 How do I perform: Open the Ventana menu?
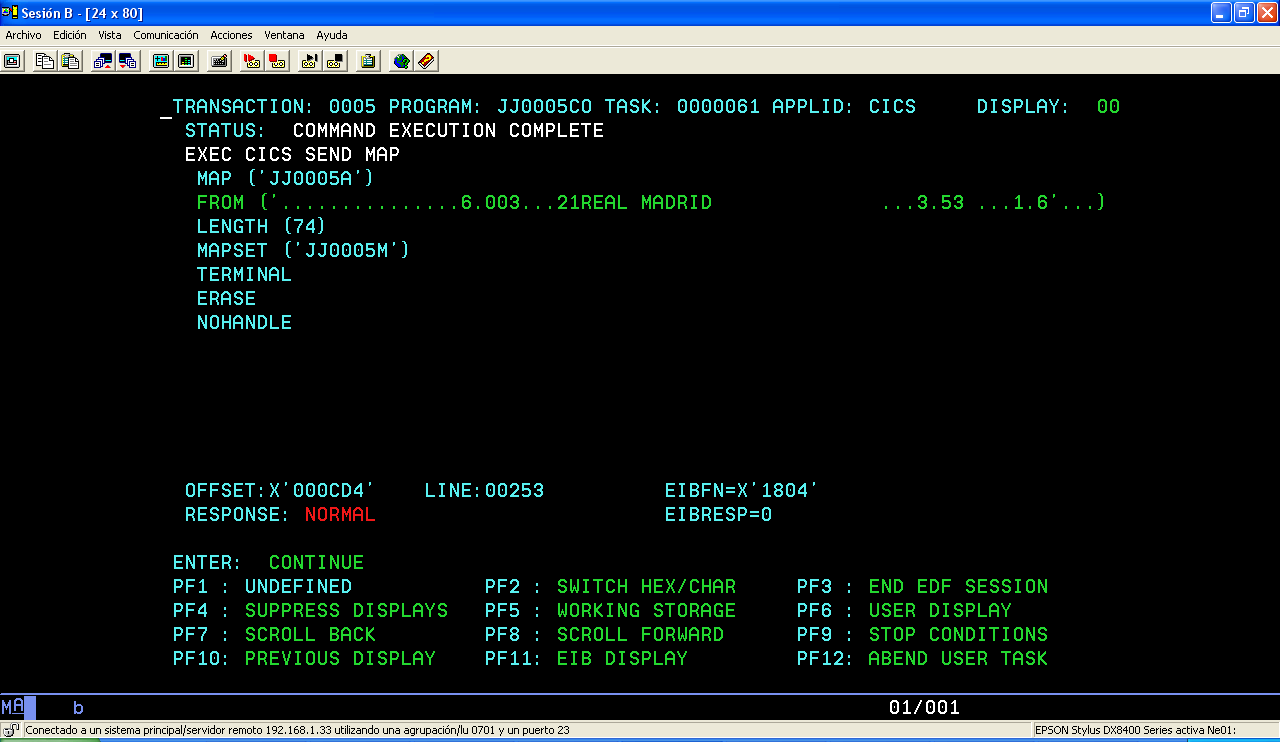pos(284,35)
